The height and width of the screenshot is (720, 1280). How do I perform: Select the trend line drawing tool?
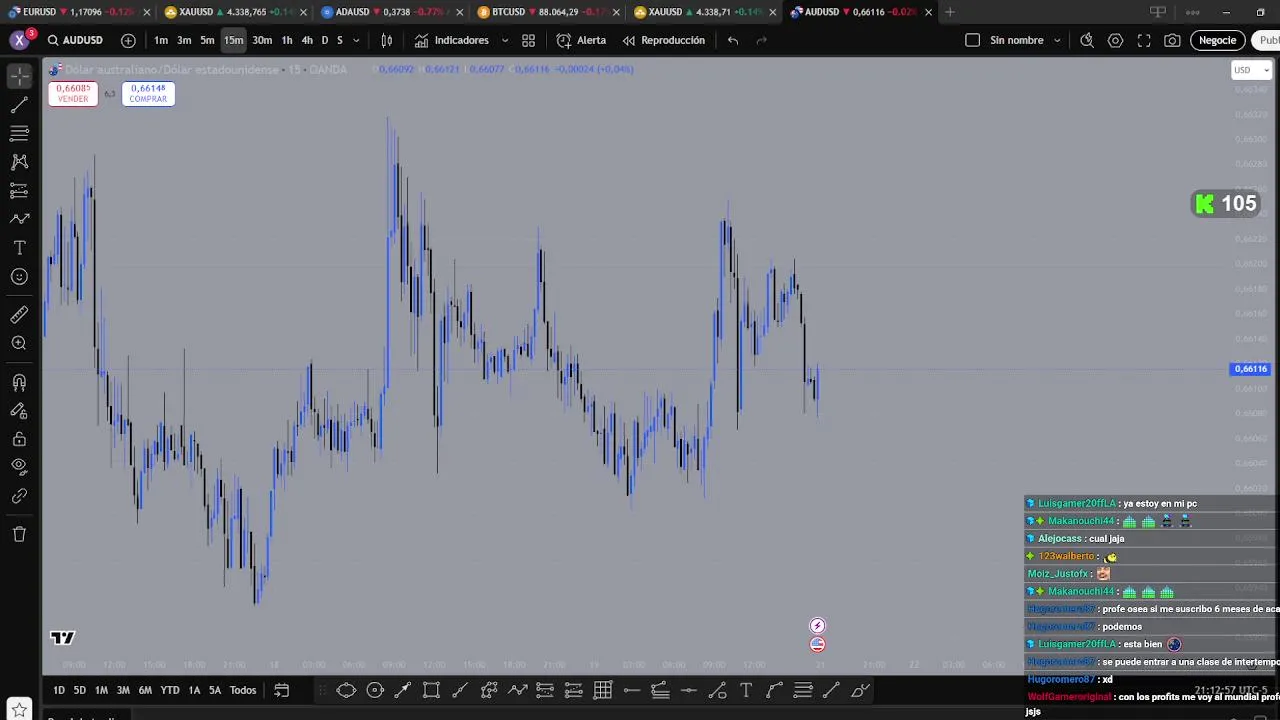point(19,105)
